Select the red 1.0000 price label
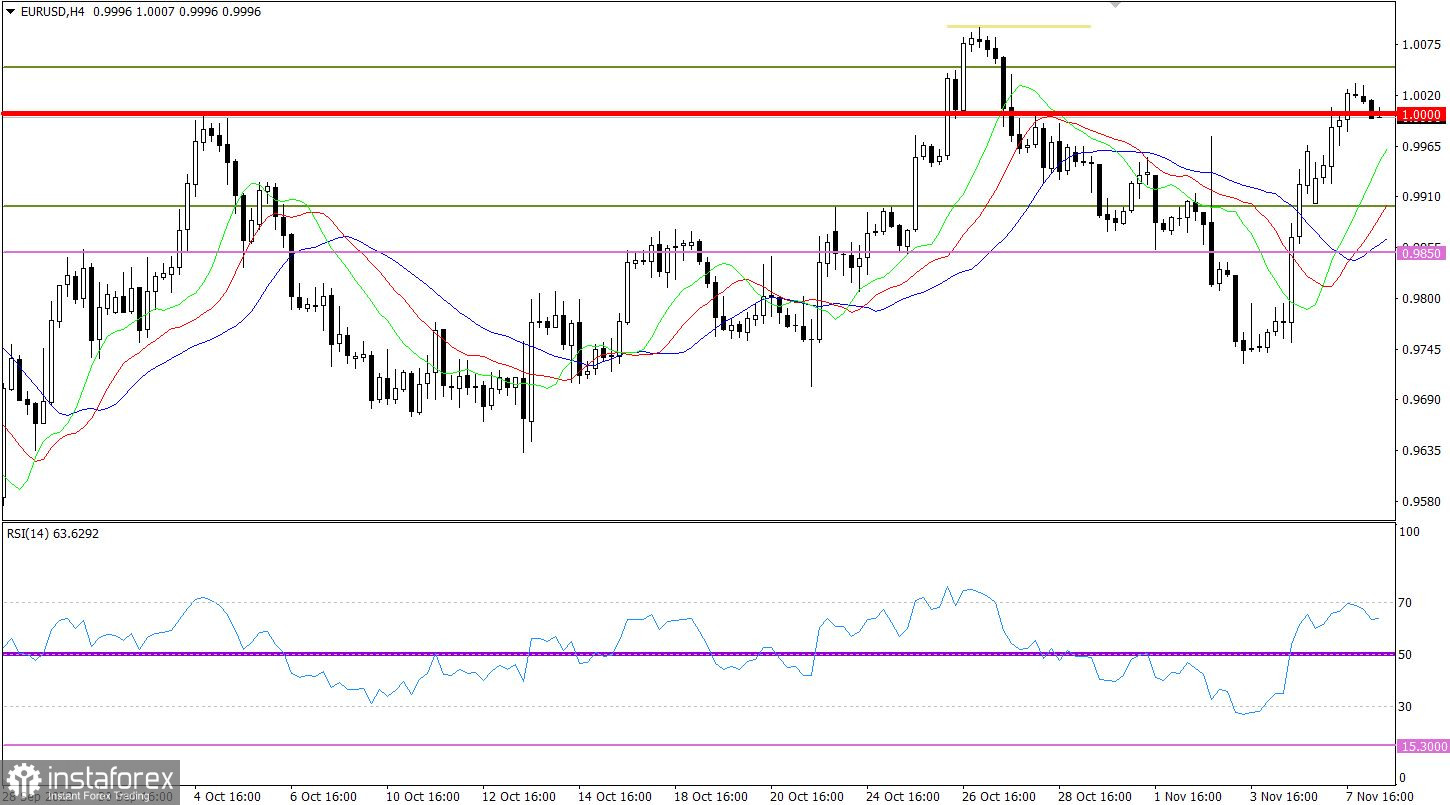The width and height of the screenshot is (1450, 805). click(x=1421, y=115)
